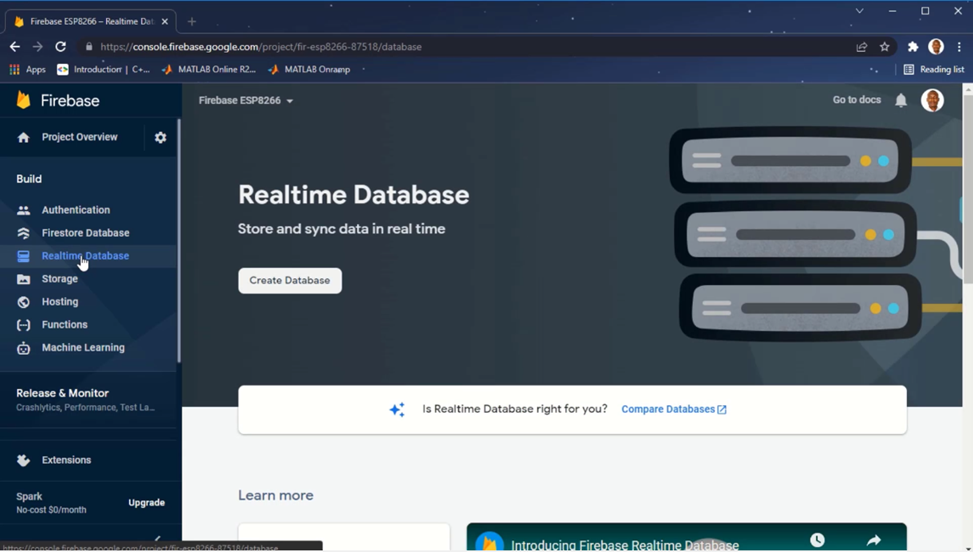Open project settings gear icon
The height and width of the screenshot is (552, 973).
click(x=160, y=138)
